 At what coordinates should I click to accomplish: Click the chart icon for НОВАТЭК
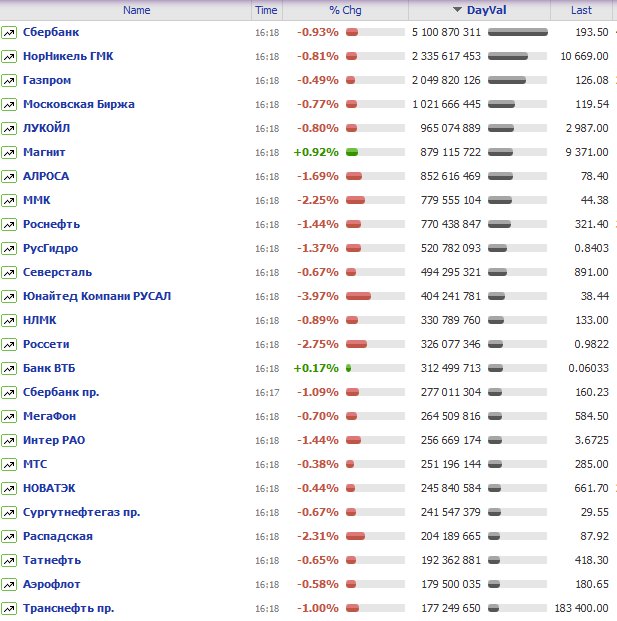tap(9, 488)
